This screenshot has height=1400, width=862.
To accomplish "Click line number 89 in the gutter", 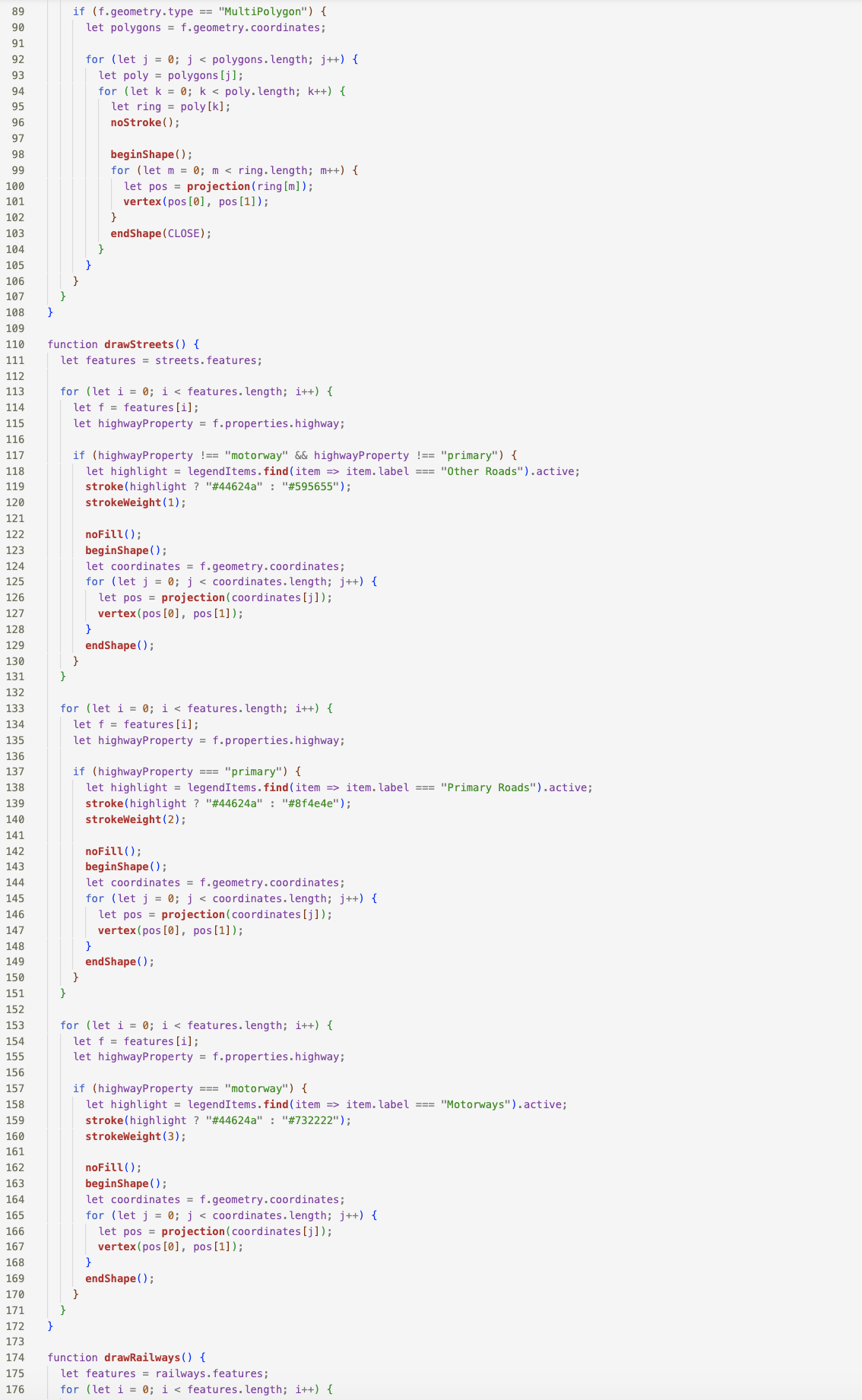I will [x=18, y=11].
